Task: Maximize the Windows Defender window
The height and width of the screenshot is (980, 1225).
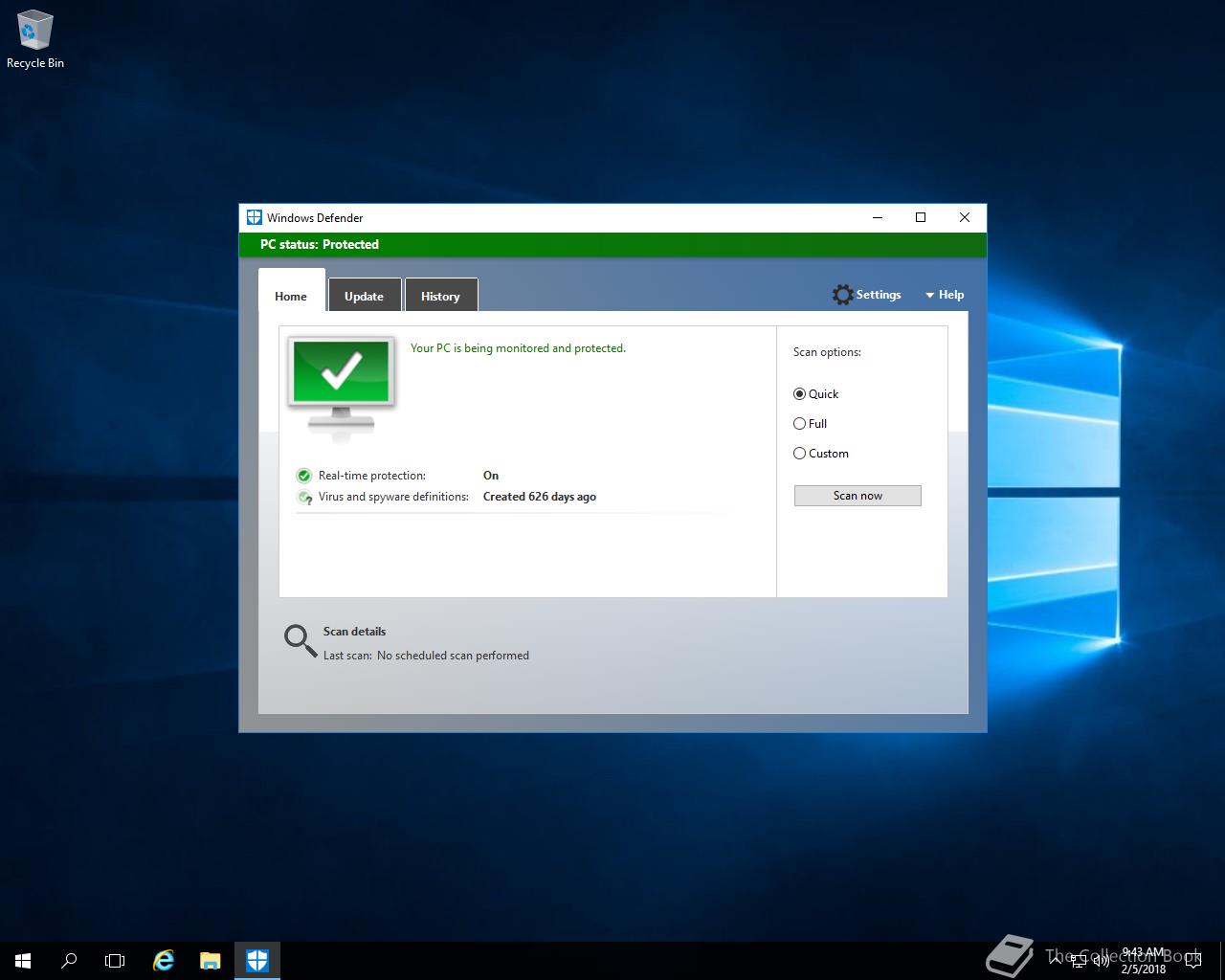Action: coord(921,217)
